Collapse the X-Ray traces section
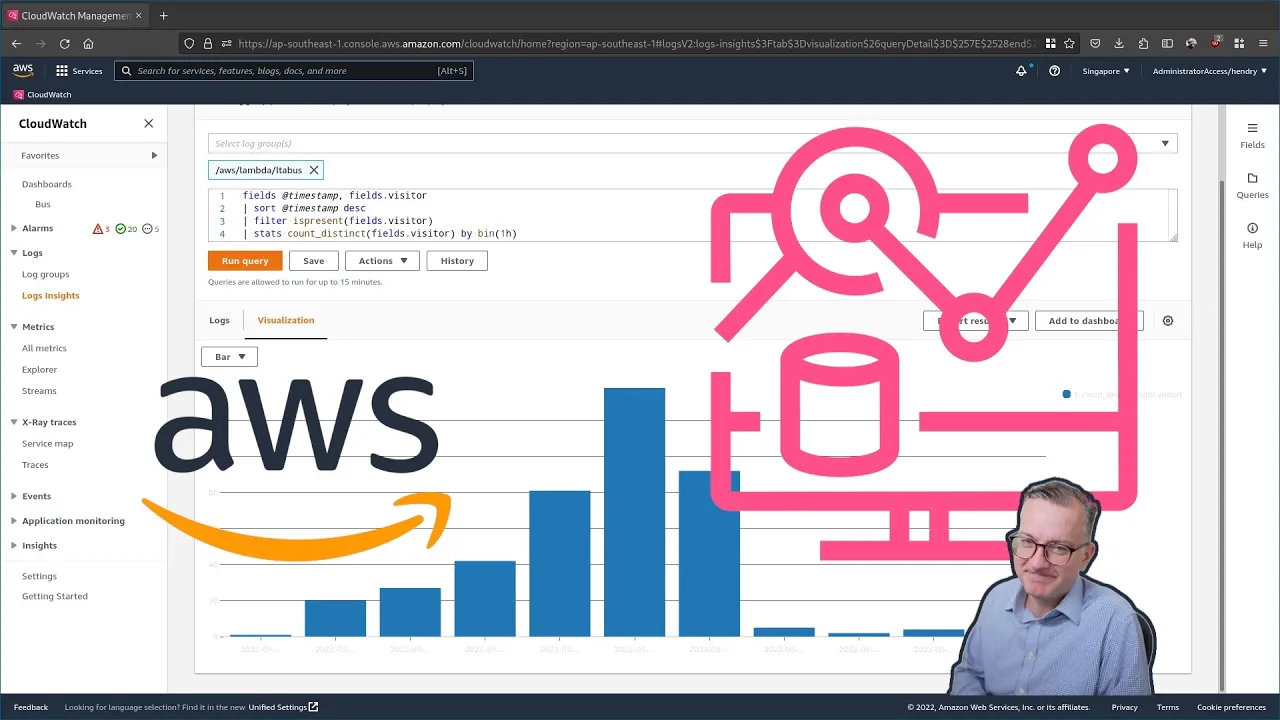Image resolution: width=1280 pixels, height=720 pixels. (x=14, y=422)
